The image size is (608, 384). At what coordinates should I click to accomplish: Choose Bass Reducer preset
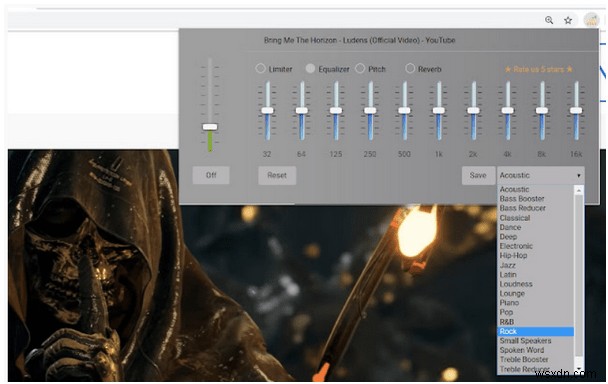coord(535,208)
